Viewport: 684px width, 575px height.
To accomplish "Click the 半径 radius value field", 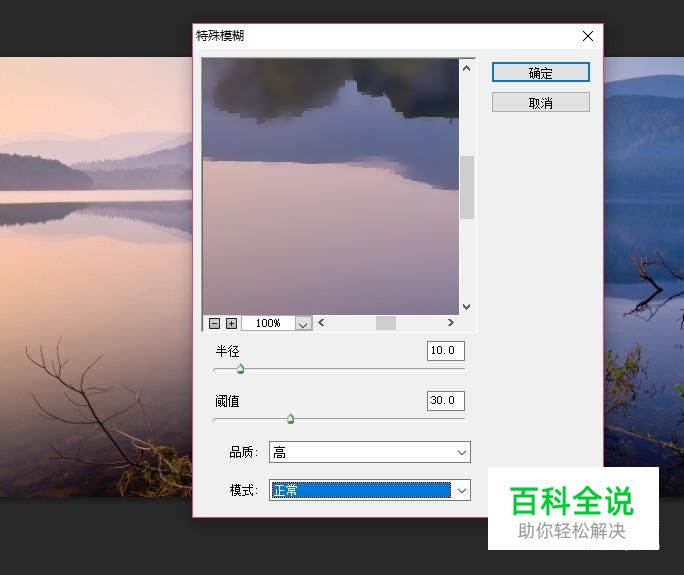I will coord(446,351).
